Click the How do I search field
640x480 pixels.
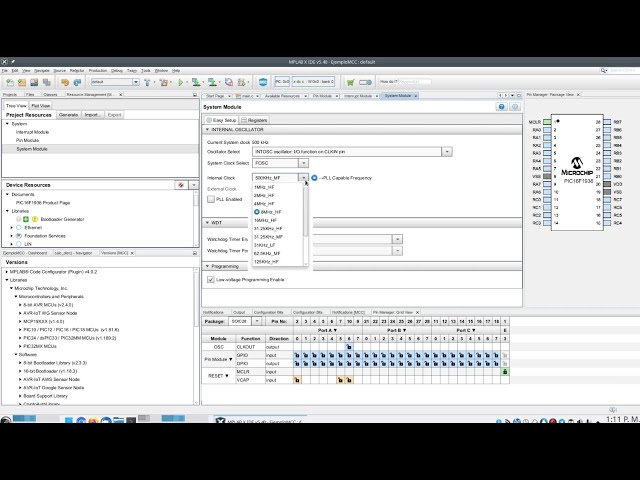(x=415, y=82)
